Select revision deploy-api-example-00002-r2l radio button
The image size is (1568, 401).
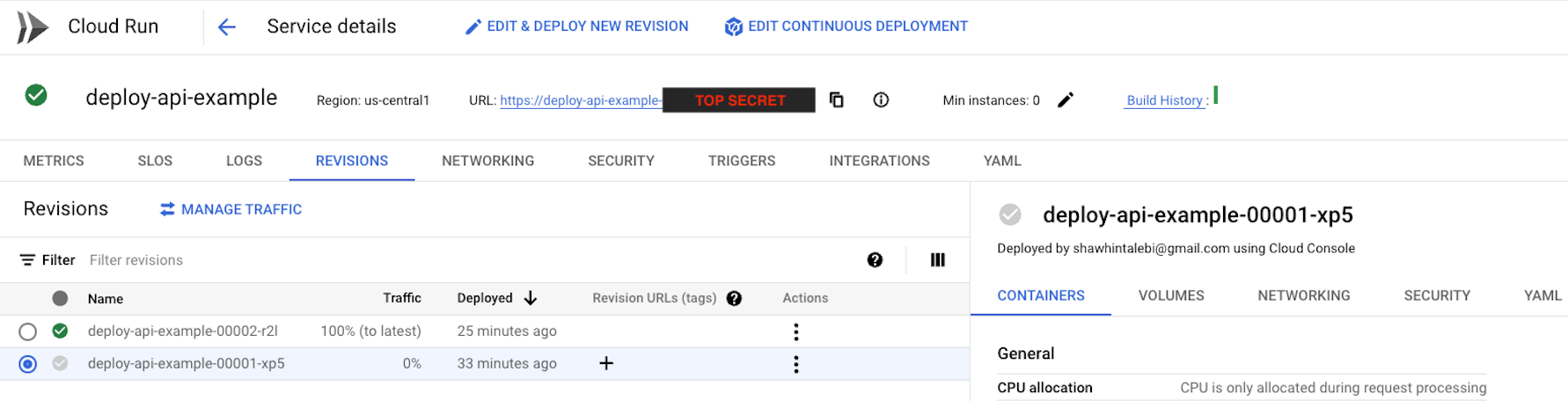(28, 332)
